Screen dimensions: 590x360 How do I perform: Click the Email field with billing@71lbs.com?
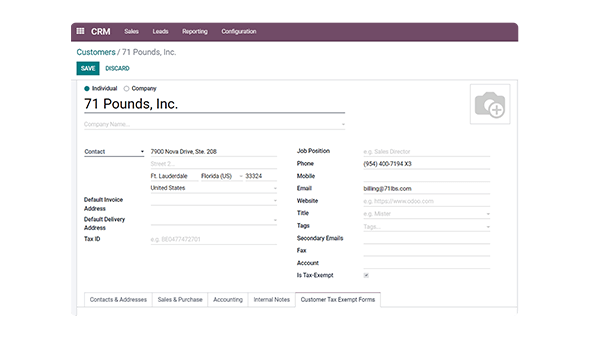(x=426, y=188)
